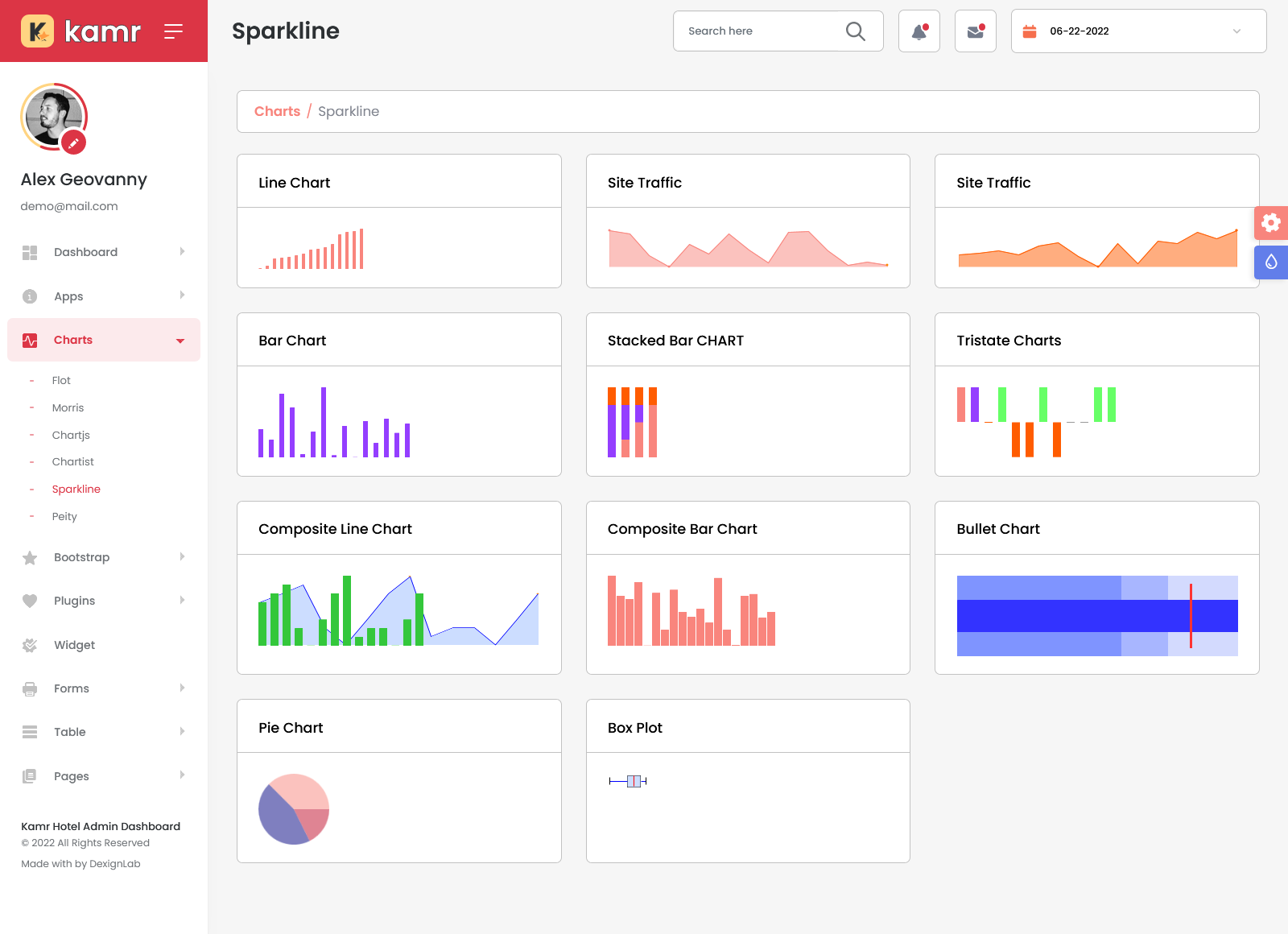Viewport: 1288px width, 934px height.
Task: Toggle sidebar with hamburger menu icon
Action: (x=173, y=31)
